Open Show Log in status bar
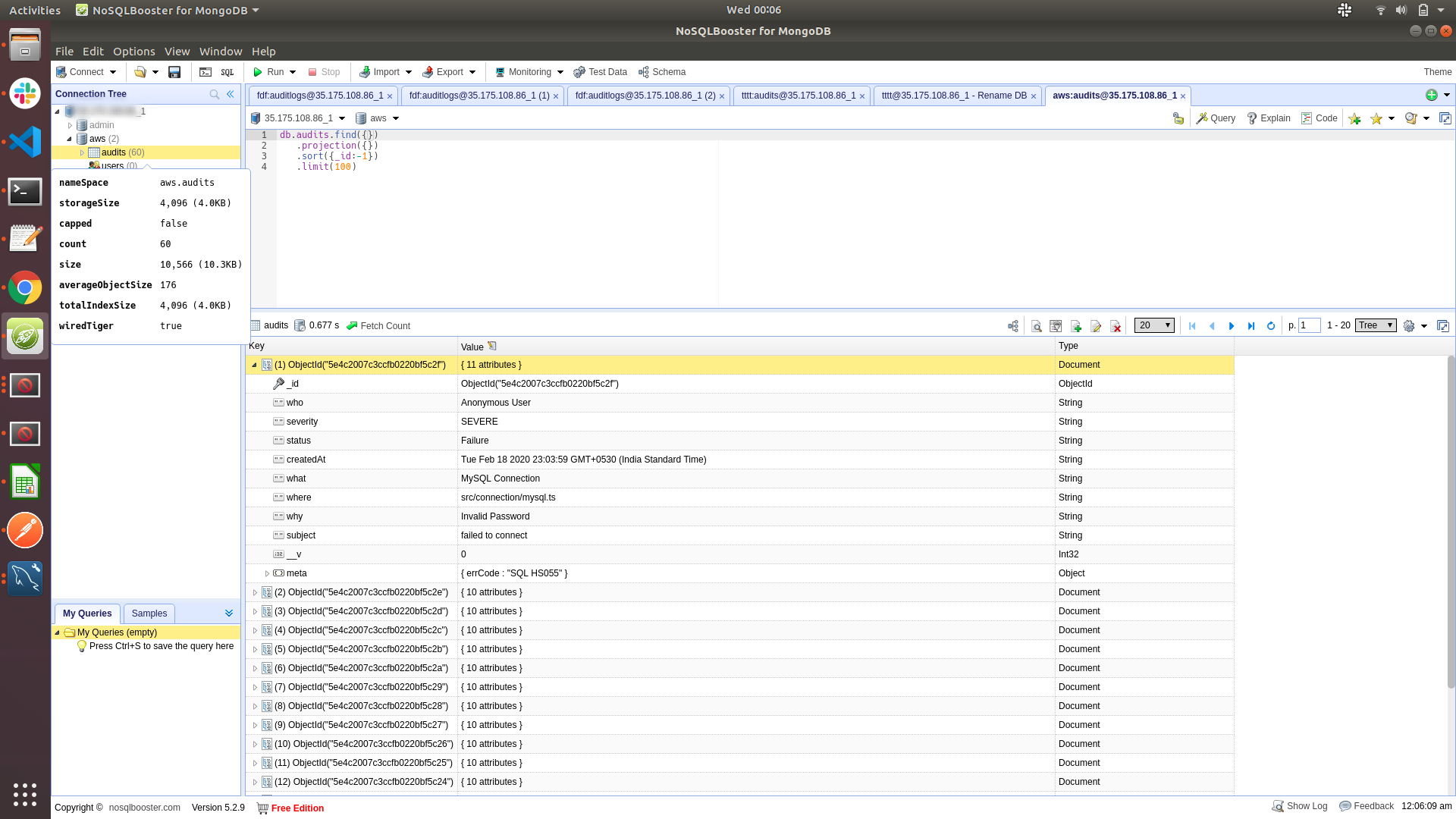This screenshot has width=1456, height=819. click(x=1300, y=806)
